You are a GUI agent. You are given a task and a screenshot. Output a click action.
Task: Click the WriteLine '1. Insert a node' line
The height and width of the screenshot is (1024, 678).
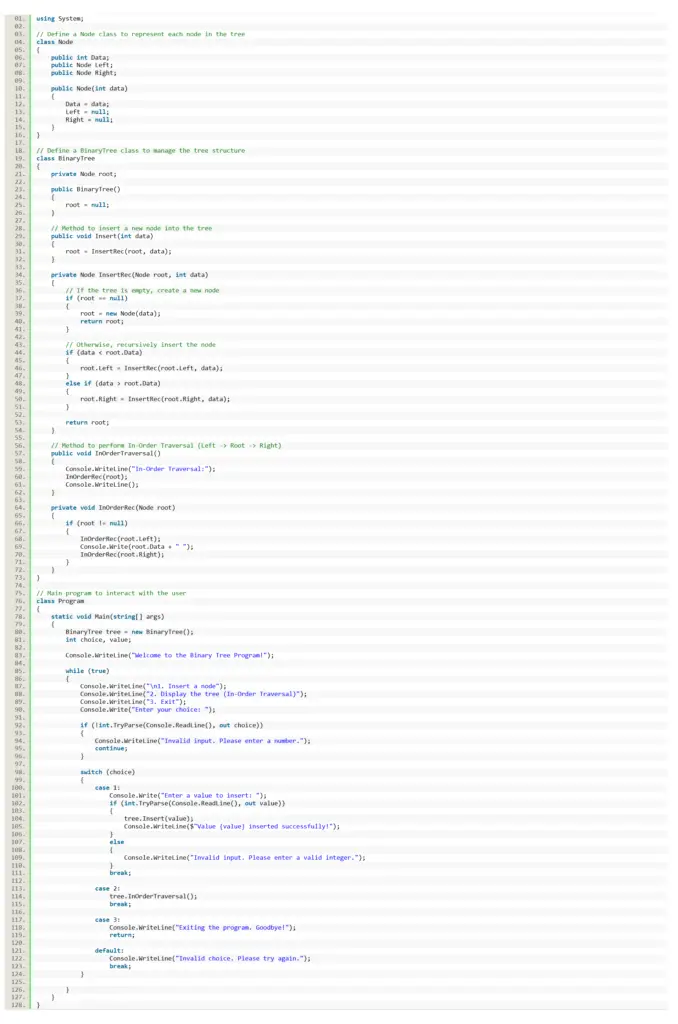[153, 686]
